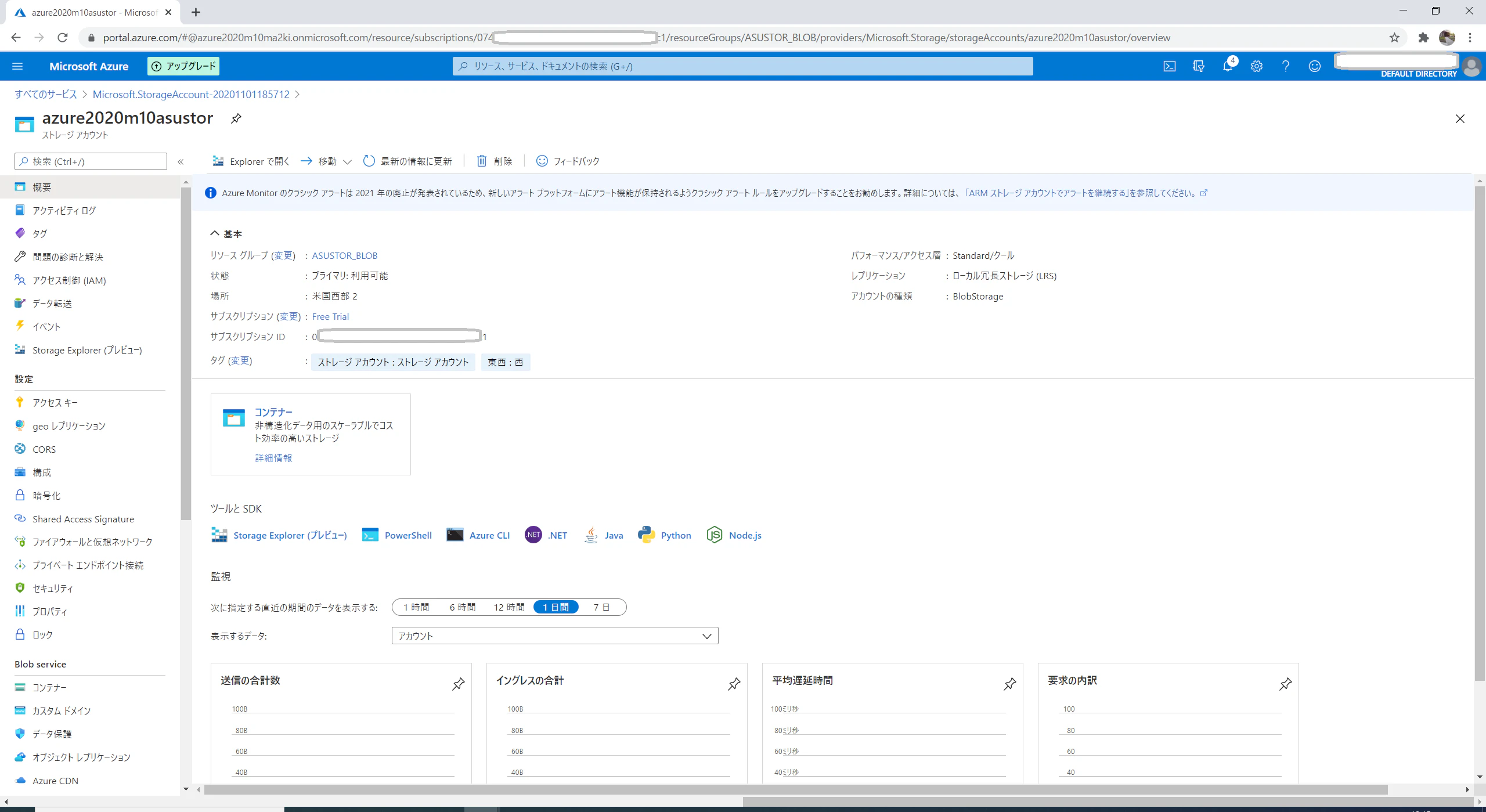Select the 1 時間 time range
The image size is (1486, 812).
click(416, 607)
